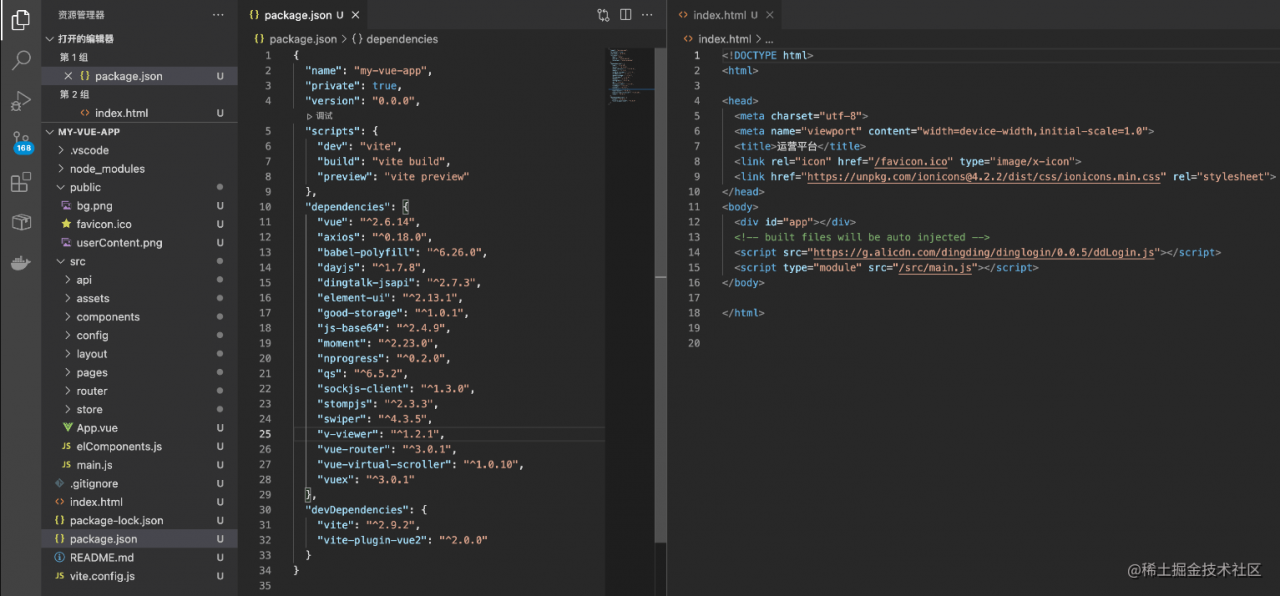This screenshot has height=596, width=1280.
Task: Click the 运营平台 title text in index.html
Action: pyautogui.click(x=796, y=146)
